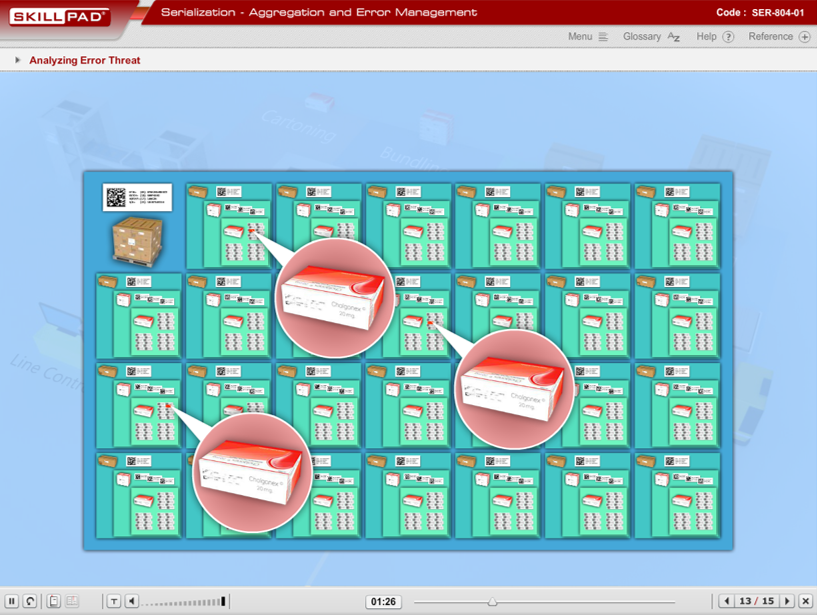Toggle the transcript T button
Image resolution: width=817 pixels, height=615 pixels.
pos(114,601)
